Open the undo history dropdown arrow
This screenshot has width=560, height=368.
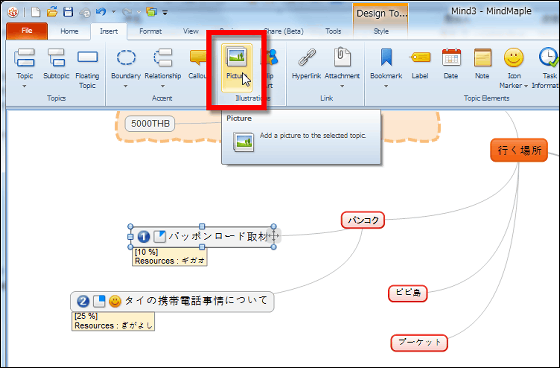pos(114,12)
